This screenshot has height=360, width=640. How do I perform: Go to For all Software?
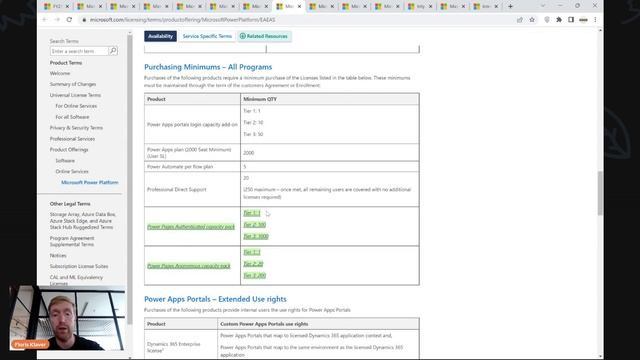[72, 117]
